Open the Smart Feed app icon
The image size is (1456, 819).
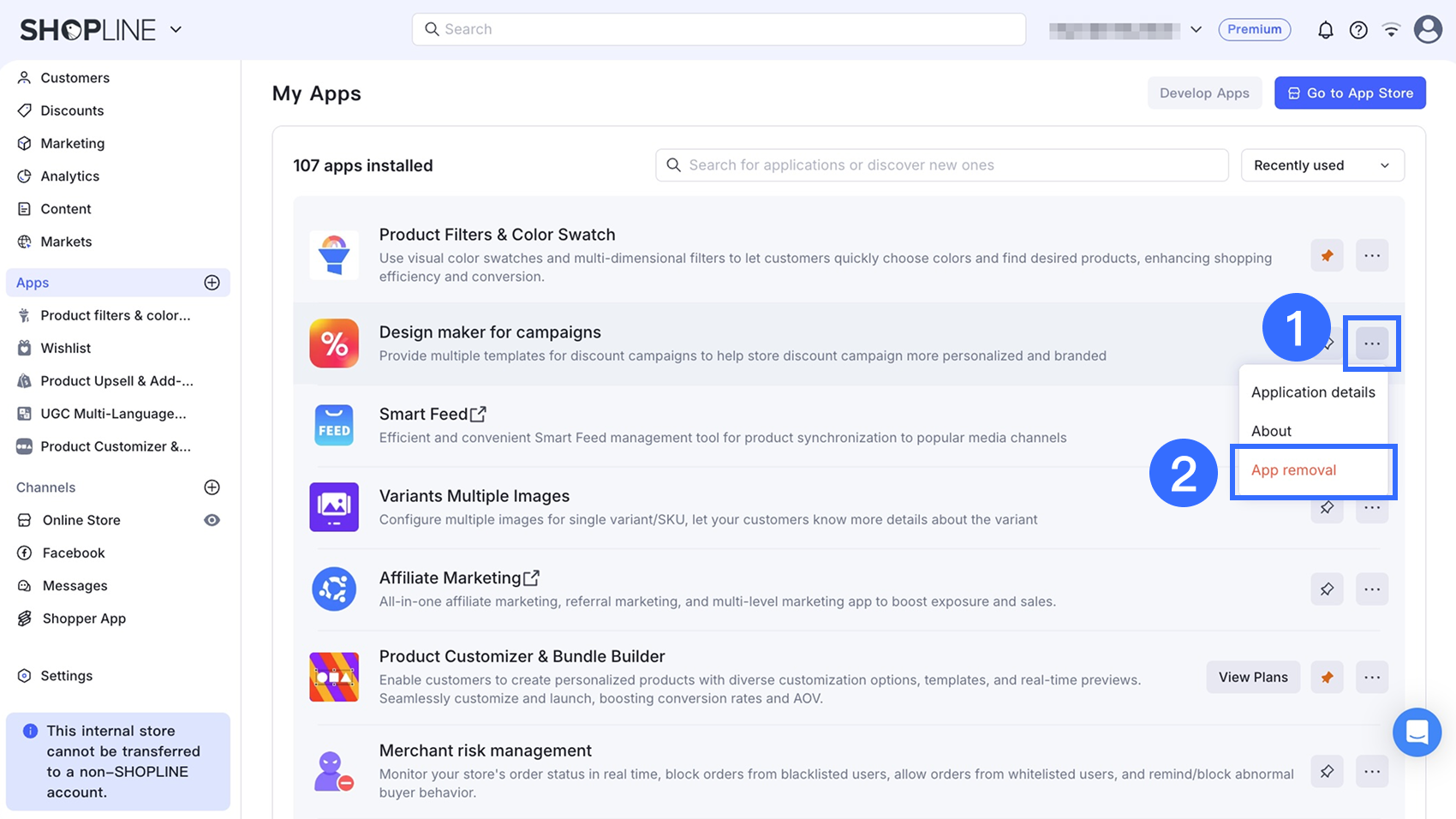coord(334,425)
